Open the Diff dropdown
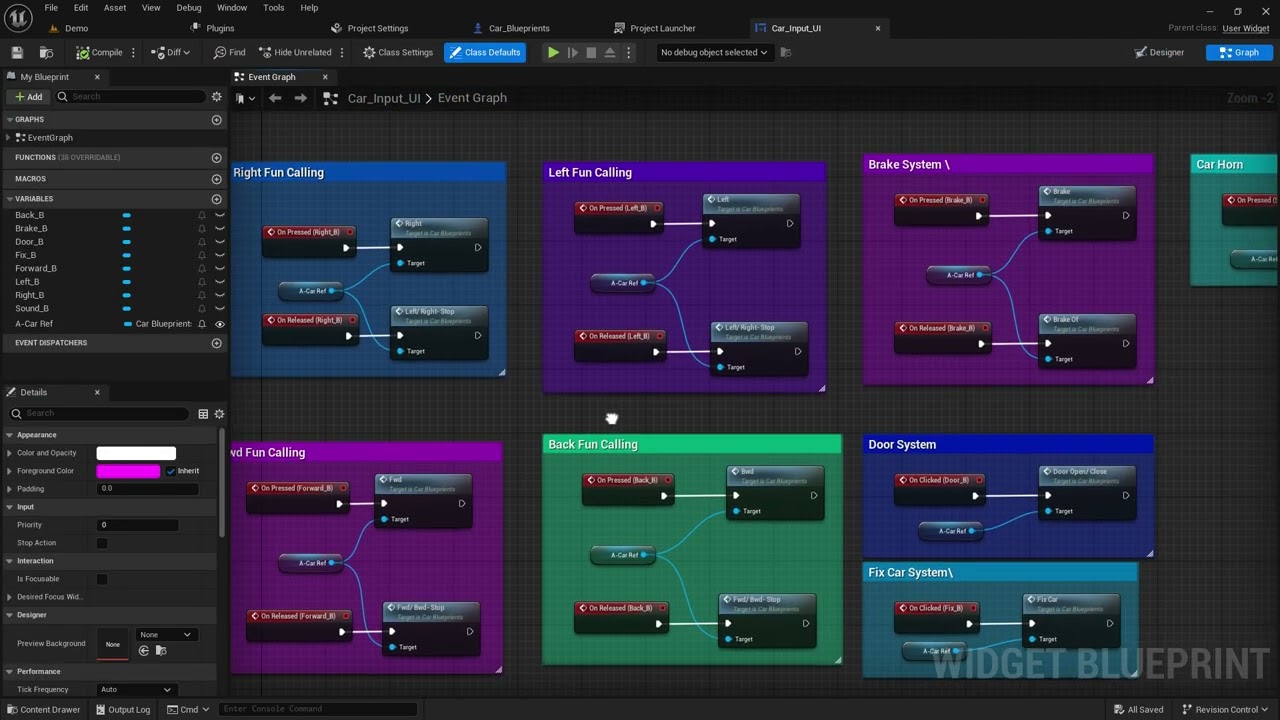Viewport: 1280px width, 720px height. coord(171,52)
